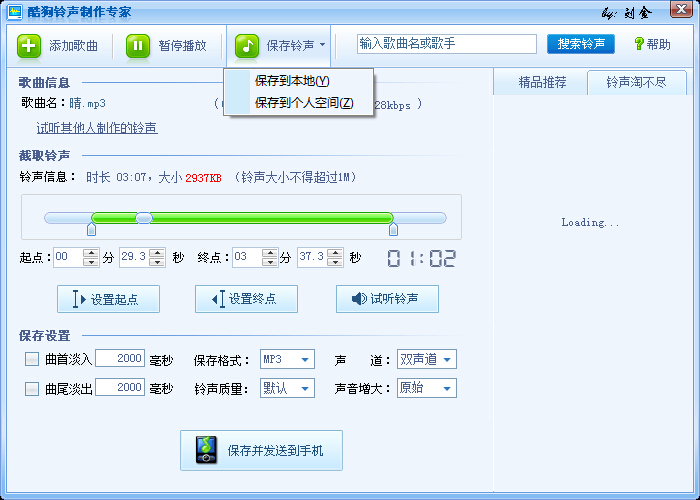
Task: Increase the end minutes 03 spinner
Action: tap(270, 253)
